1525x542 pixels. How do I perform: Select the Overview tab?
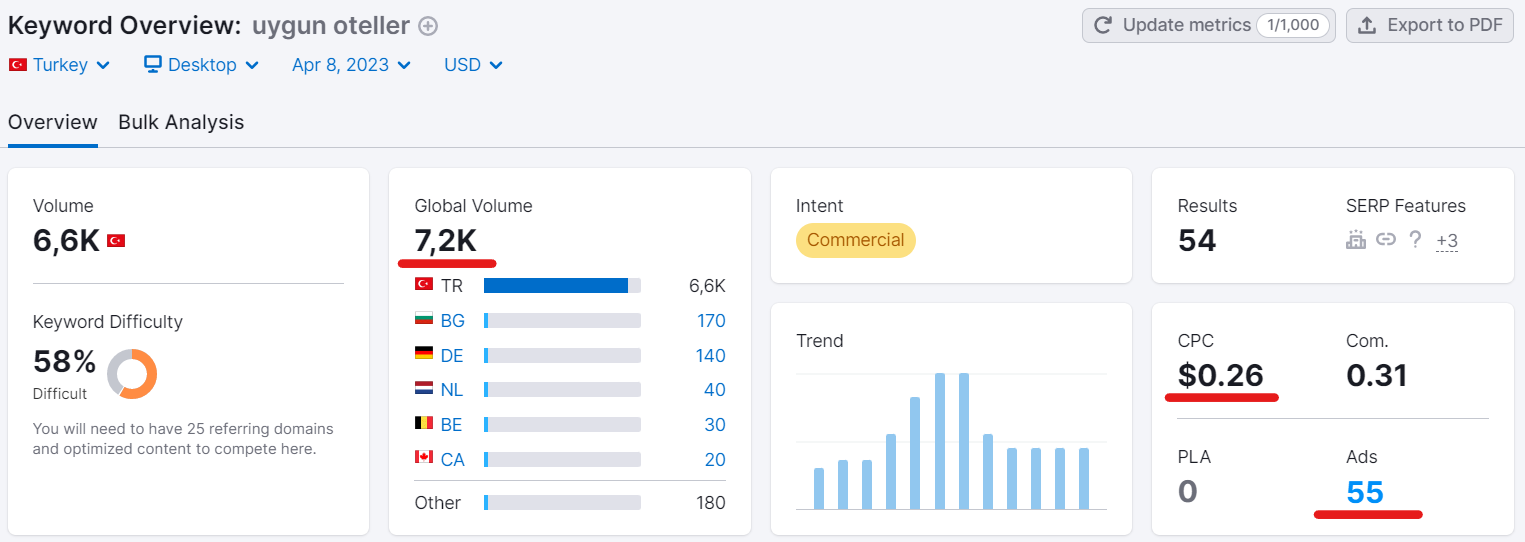coord(53,122)
